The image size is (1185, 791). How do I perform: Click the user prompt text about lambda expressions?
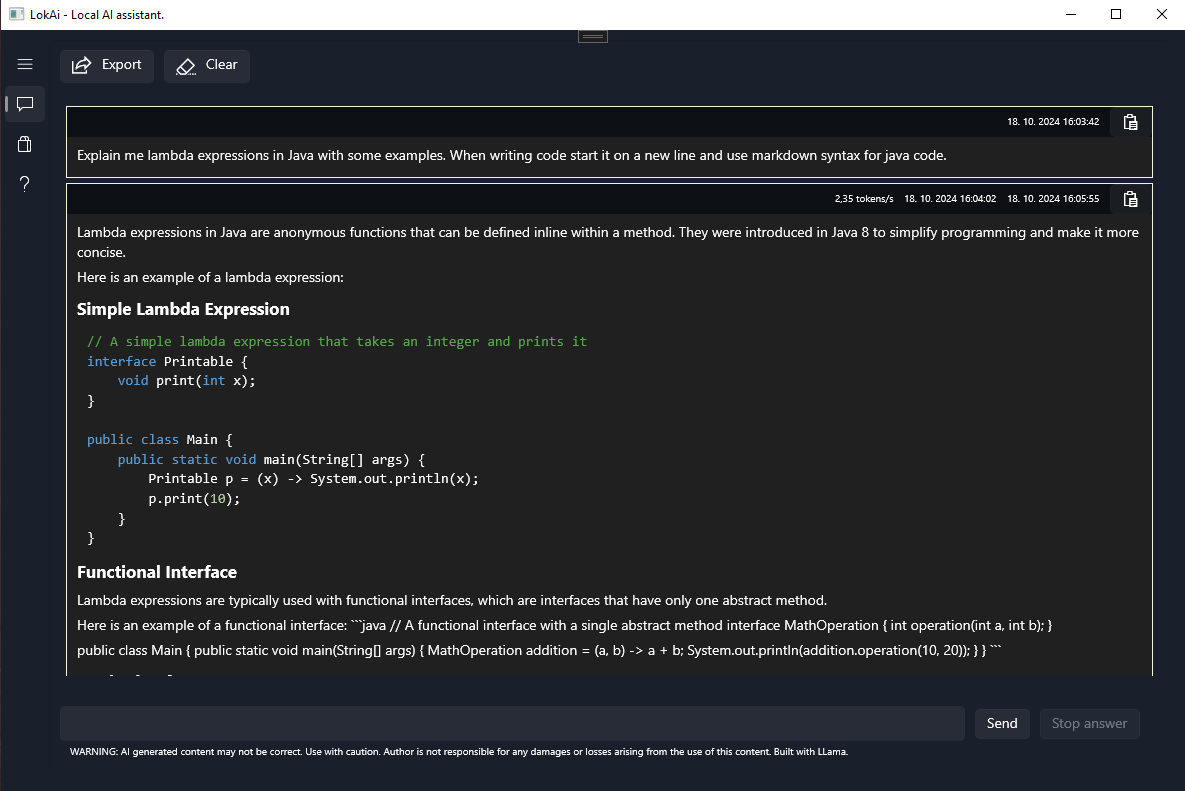(x=512, y=156)
